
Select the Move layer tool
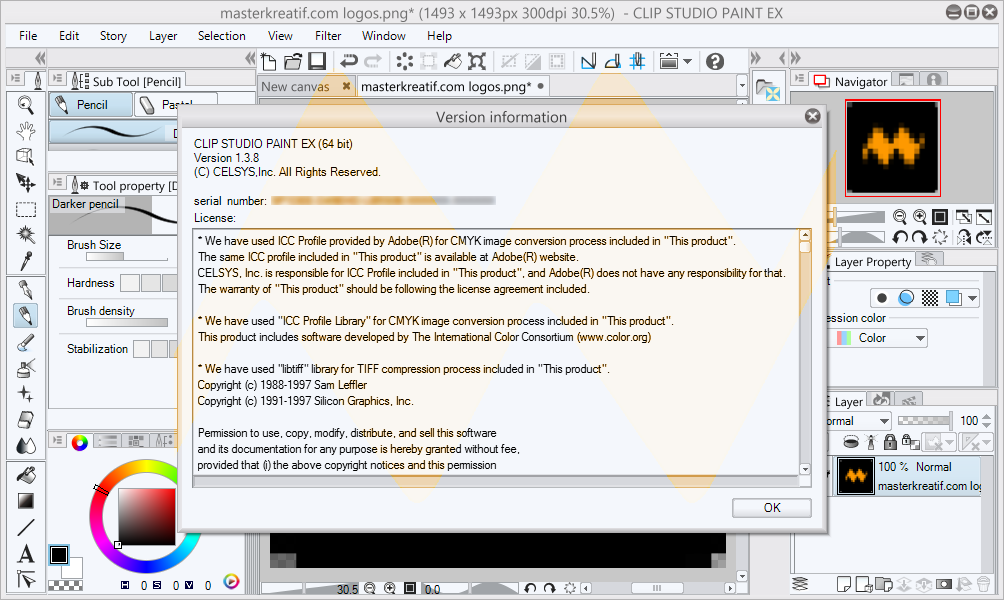tap(26, 183)
